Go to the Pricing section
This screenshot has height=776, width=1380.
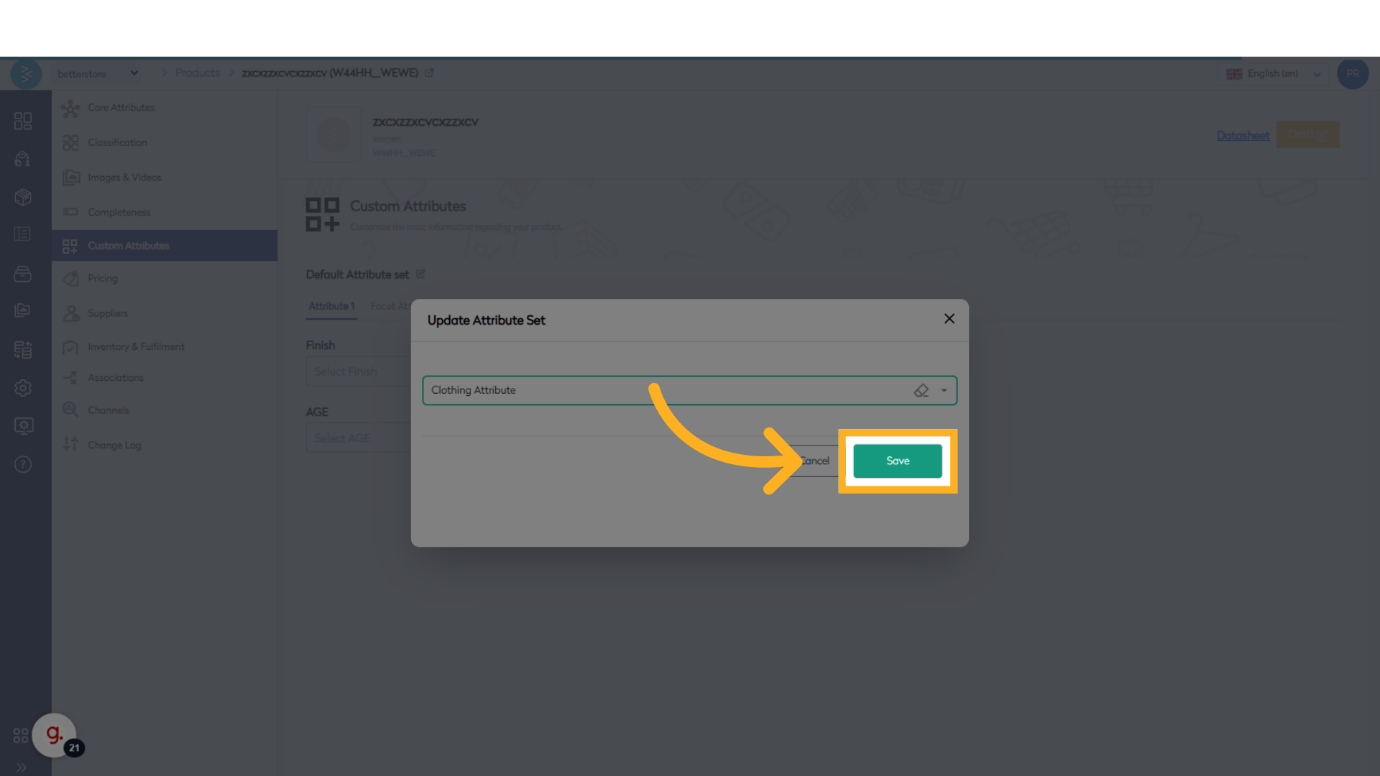tap(102, 279)
